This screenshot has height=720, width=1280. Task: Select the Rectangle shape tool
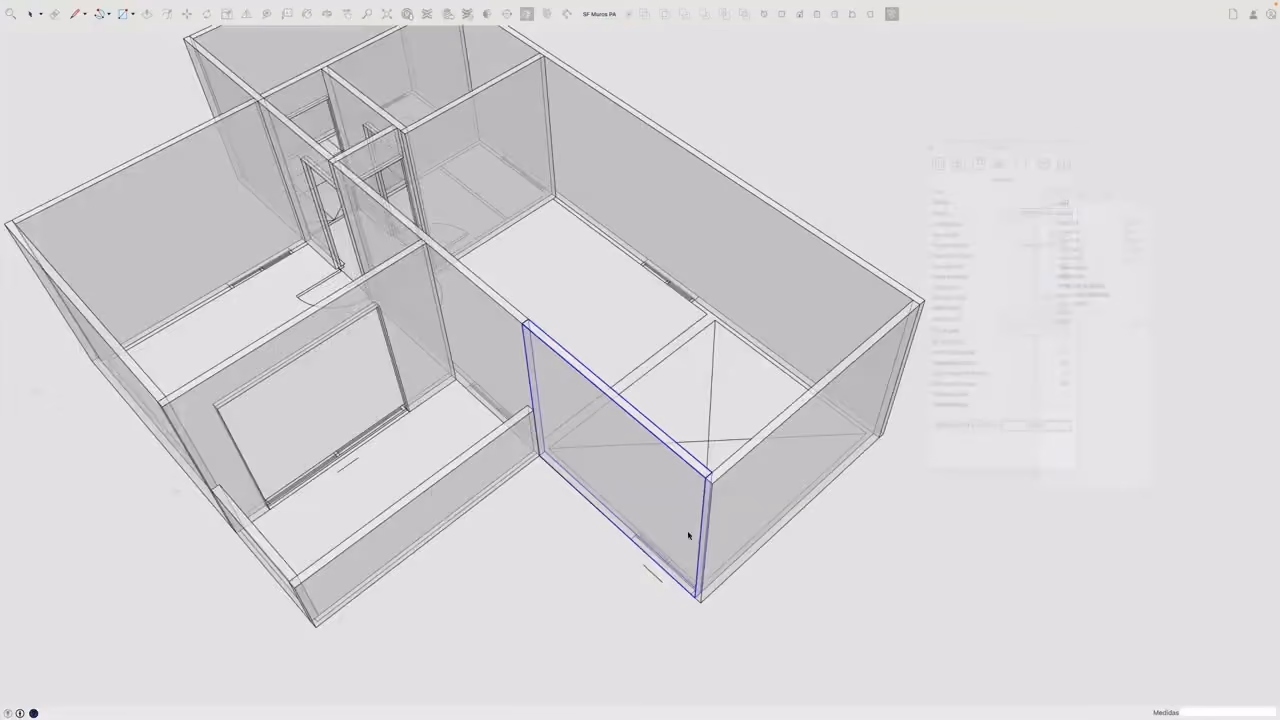click(x=123, y=14)
